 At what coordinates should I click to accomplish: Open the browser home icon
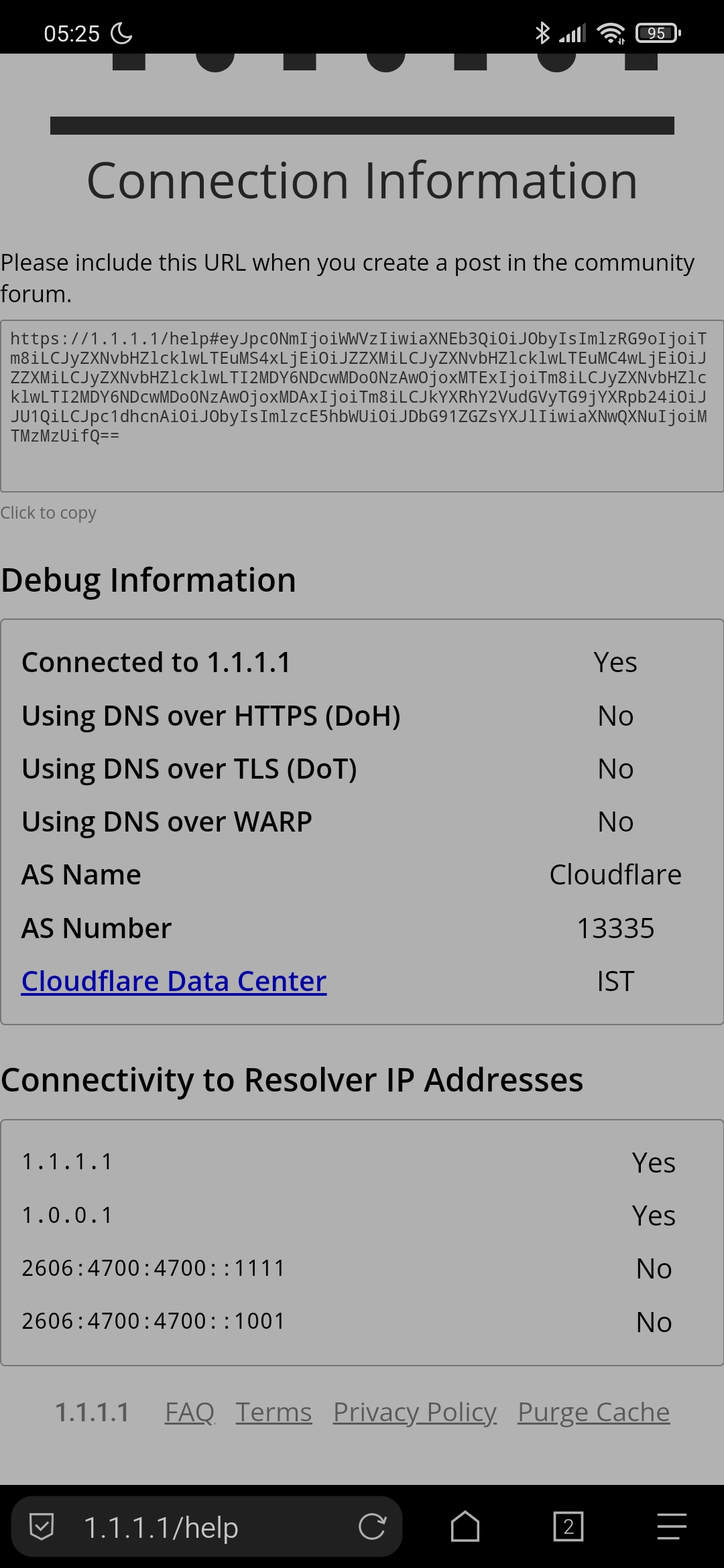(x=465, y=1526)
